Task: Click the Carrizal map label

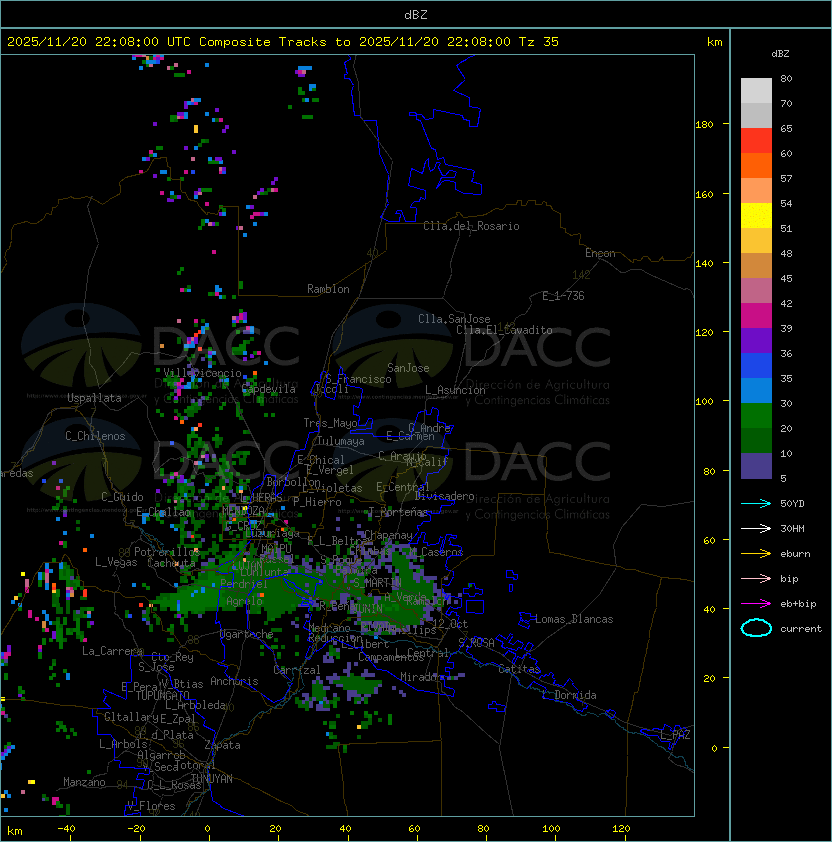Action: tap(297, 670)
